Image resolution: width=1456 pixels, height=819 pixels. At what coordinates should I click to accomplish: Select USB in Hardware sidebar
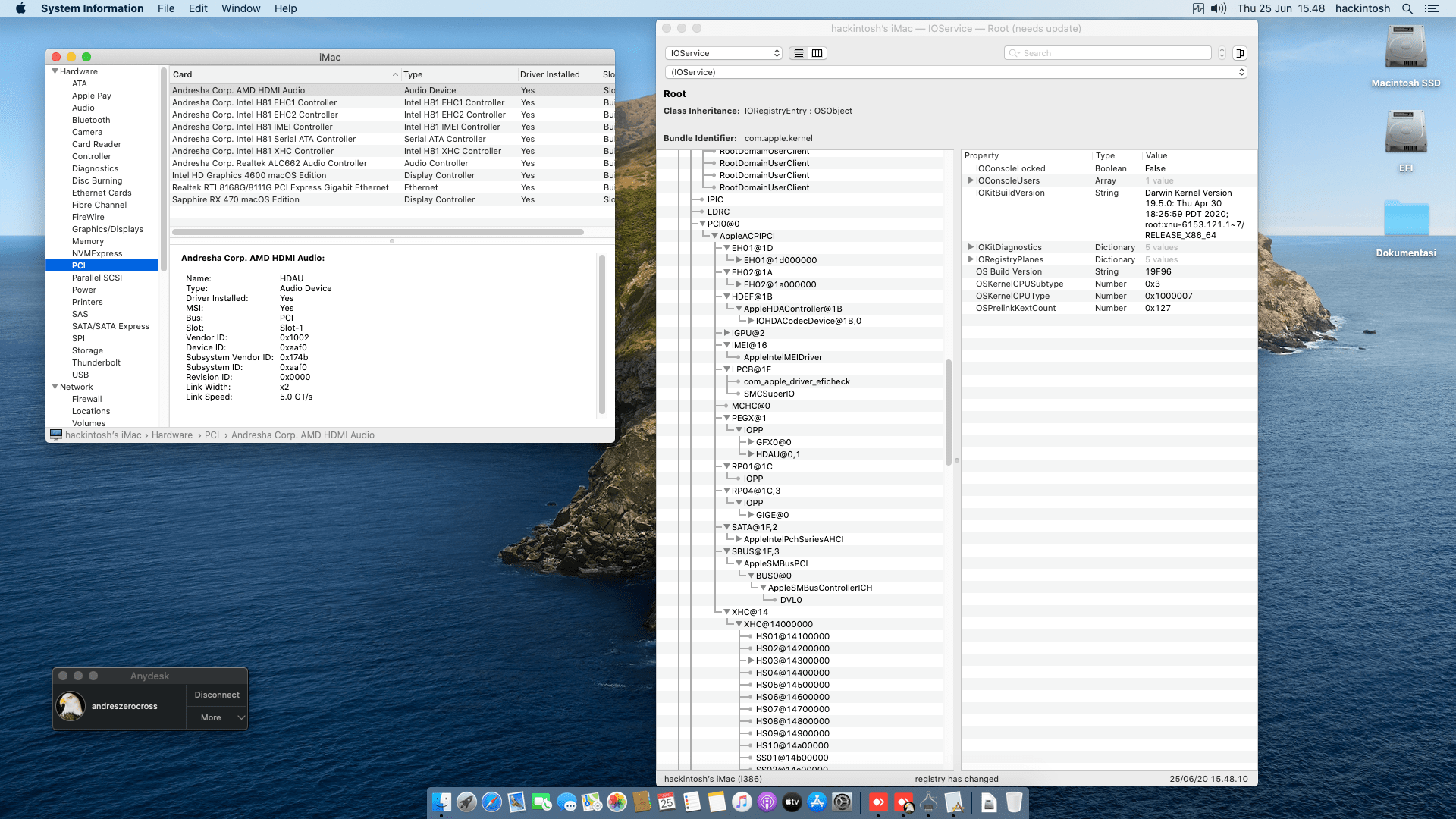(x=80, y=375)
